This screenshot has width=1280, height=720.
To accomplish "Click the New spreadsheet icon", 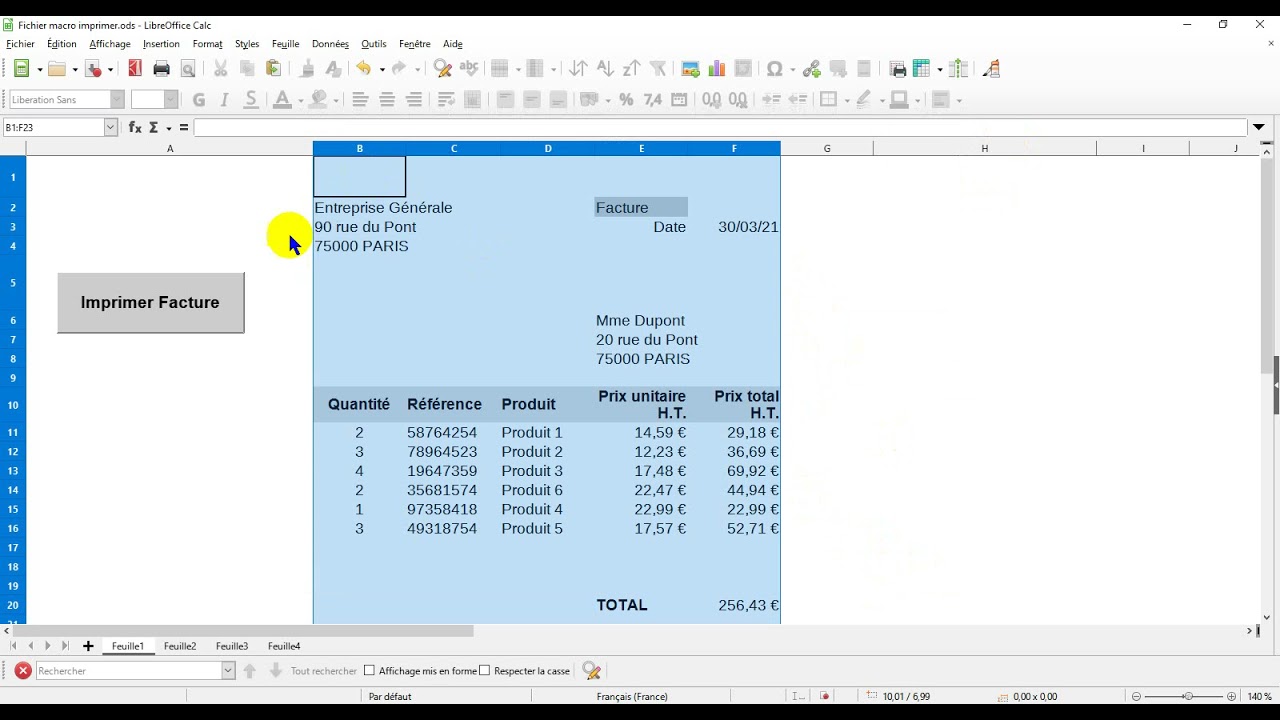I will coord(22,69).
